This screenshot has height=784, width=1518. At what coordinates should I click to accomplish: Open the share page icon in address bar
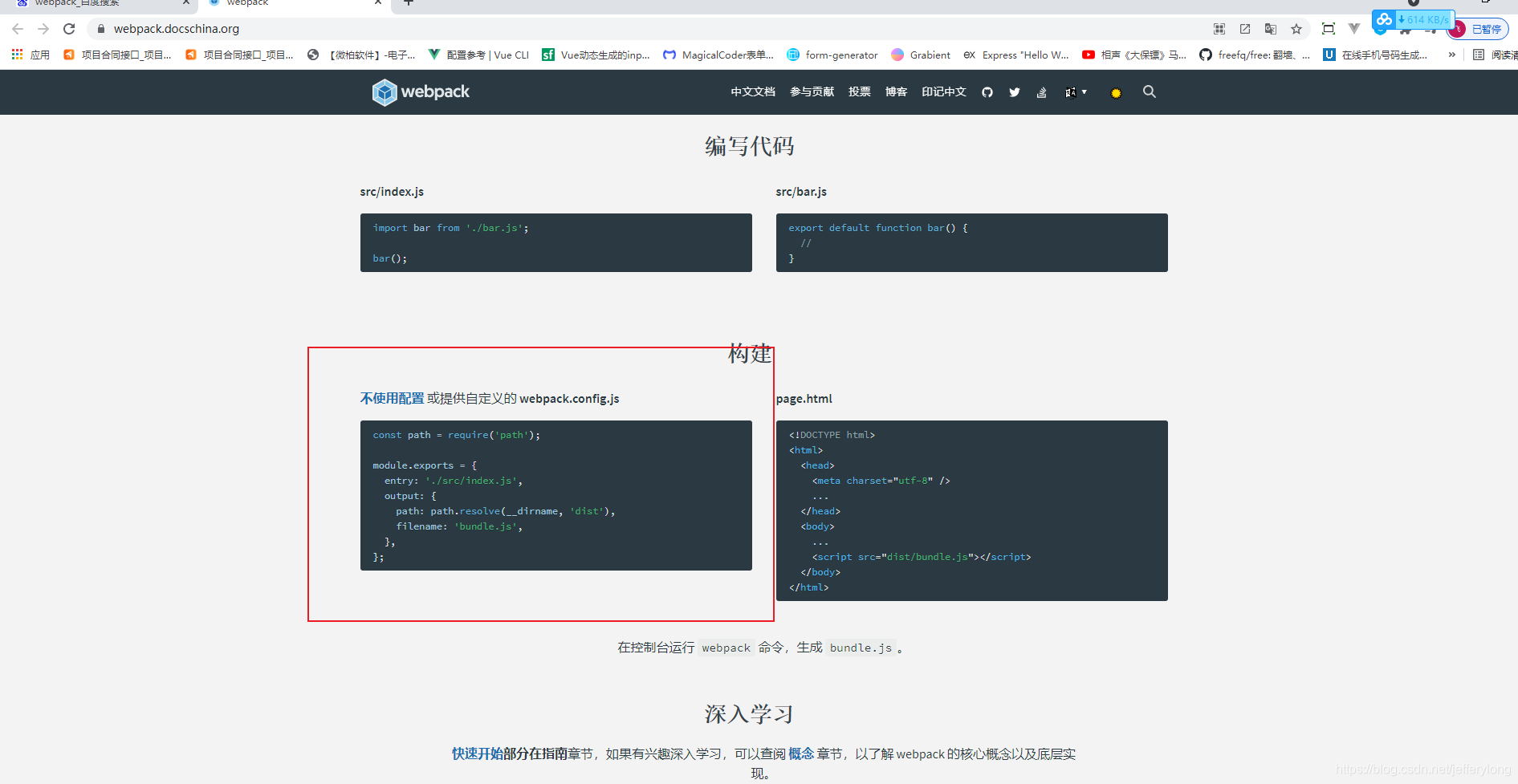pos(1245,29)
